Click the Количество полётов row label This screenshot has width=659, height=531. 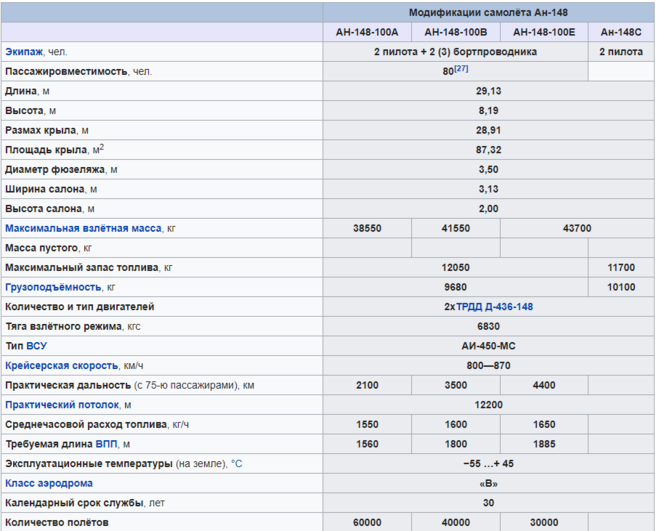tap(57, 523)
